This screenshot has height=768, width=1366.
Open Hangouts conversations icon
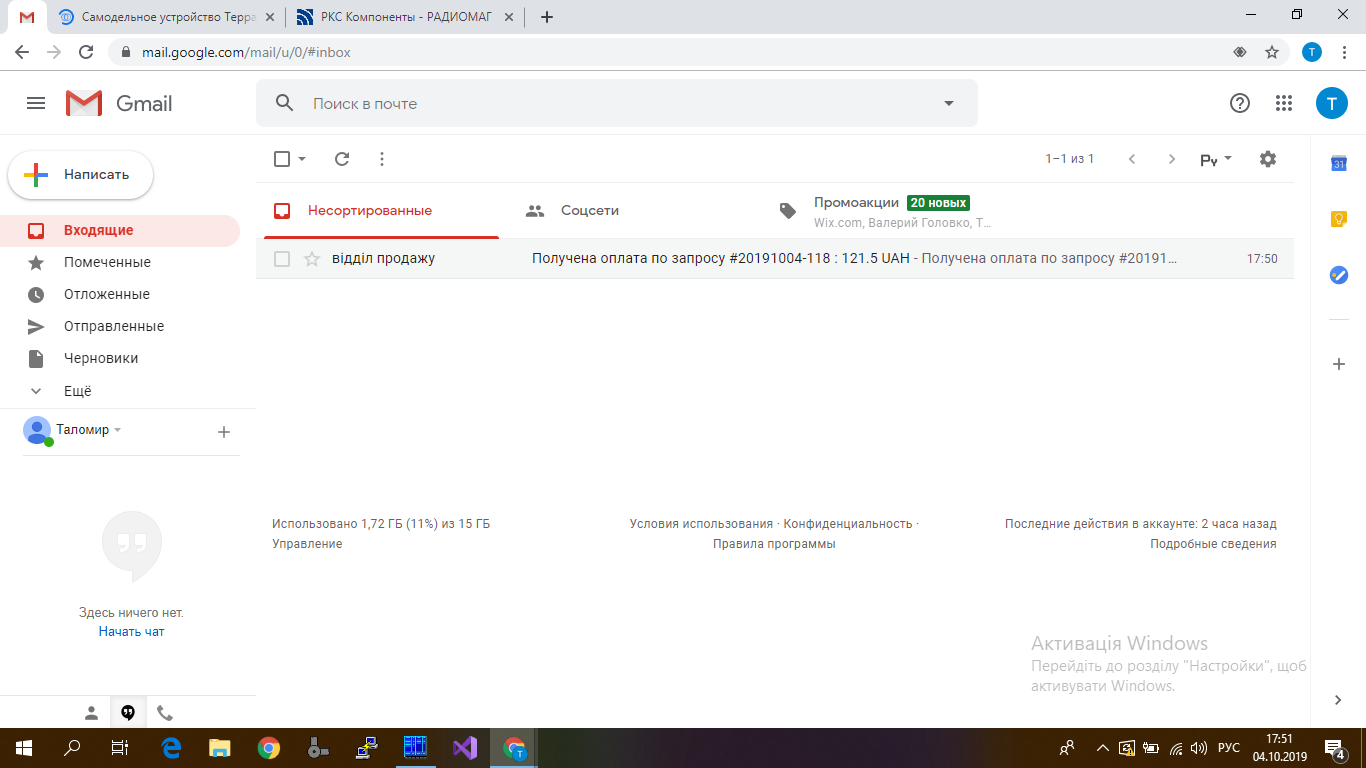[128, 713]
